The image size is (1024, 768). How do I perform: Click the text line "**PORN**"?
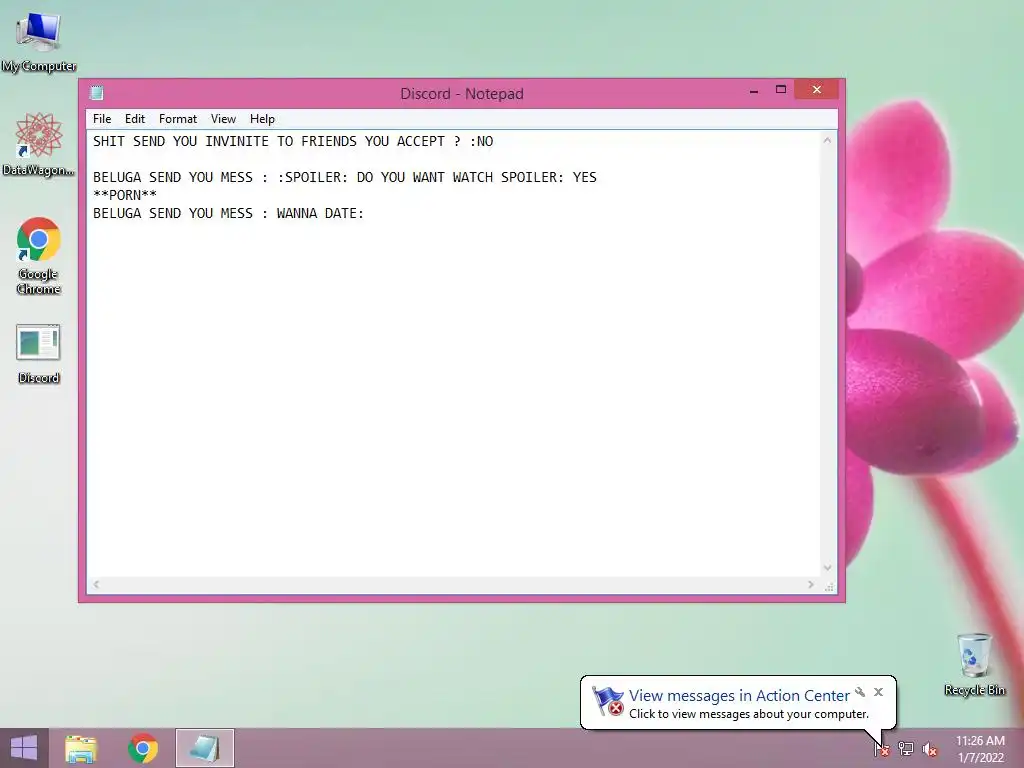pos(125,195)
